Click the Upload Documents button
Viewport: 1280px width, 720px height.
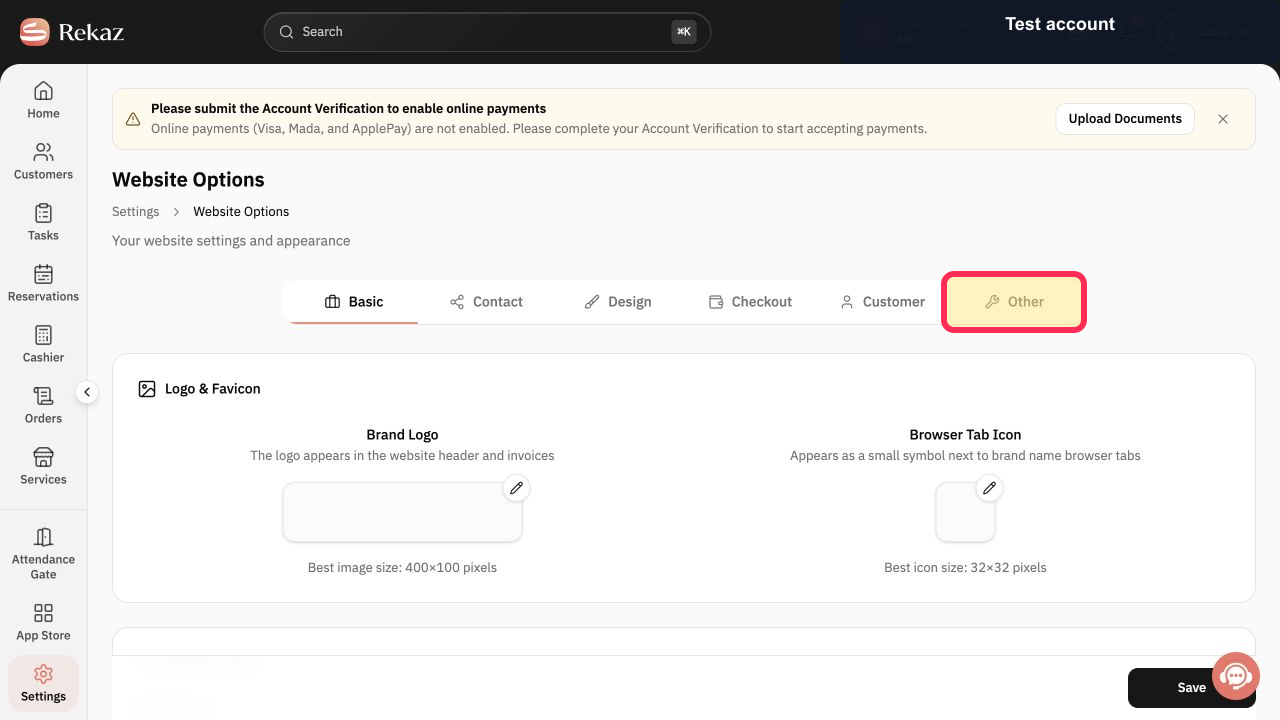click(1125, 118)
